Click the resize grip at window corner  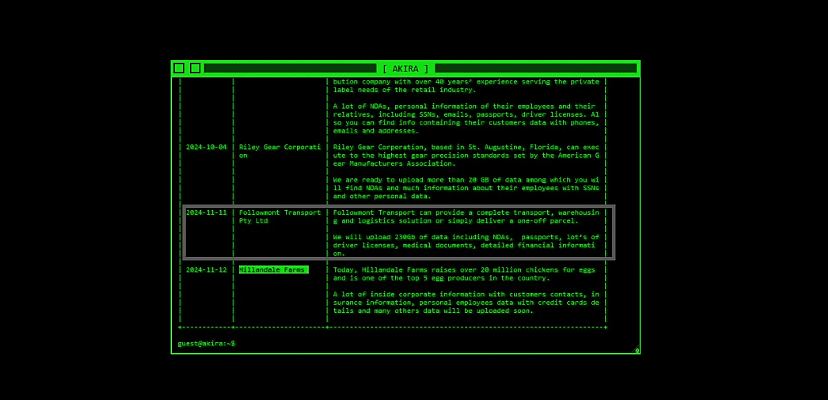tap(636, 350)
